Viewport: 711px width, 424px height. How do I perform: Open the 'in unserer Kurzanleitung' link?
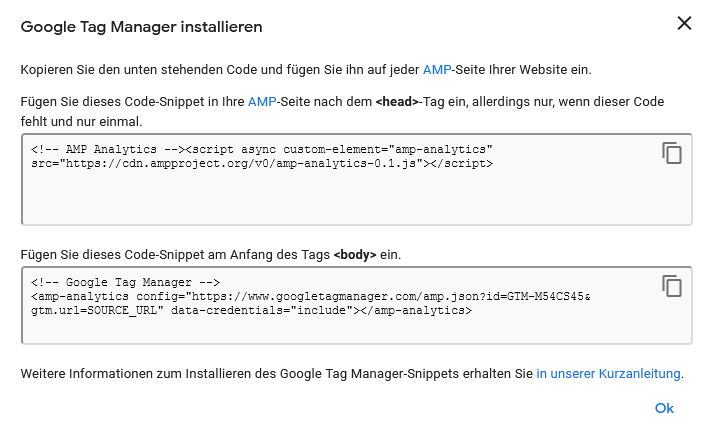click(x=608, y=373)
